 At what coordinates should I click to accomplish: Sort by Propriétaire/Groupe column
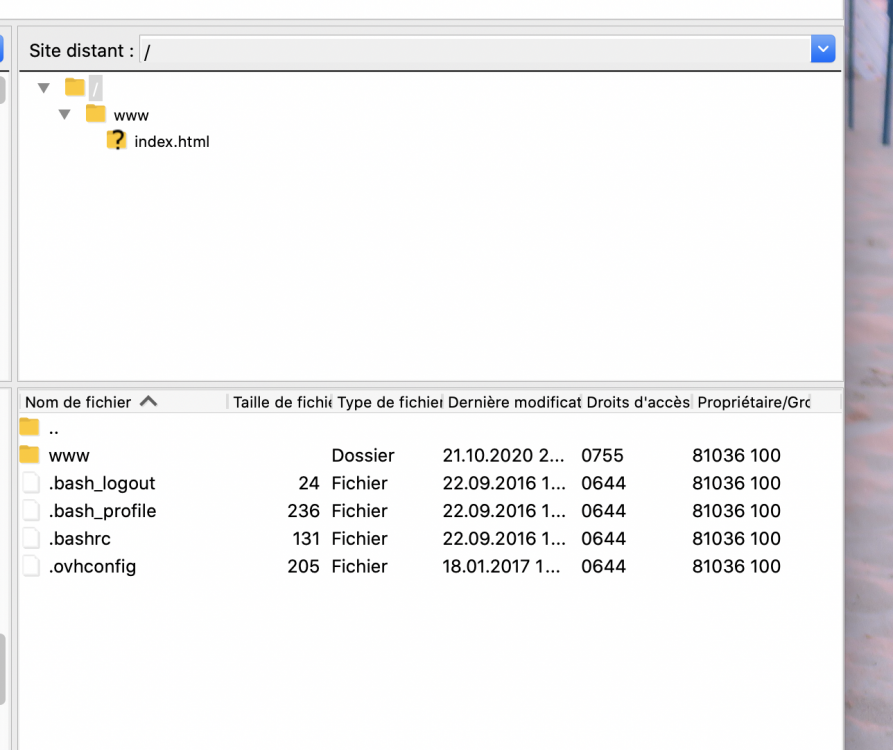click(x=753, y=402)
